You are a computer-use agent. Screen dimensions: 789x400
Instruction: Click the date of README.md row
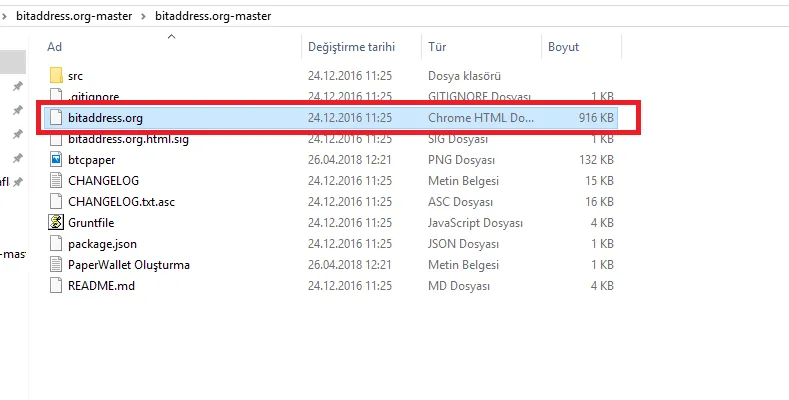(350, 286)
